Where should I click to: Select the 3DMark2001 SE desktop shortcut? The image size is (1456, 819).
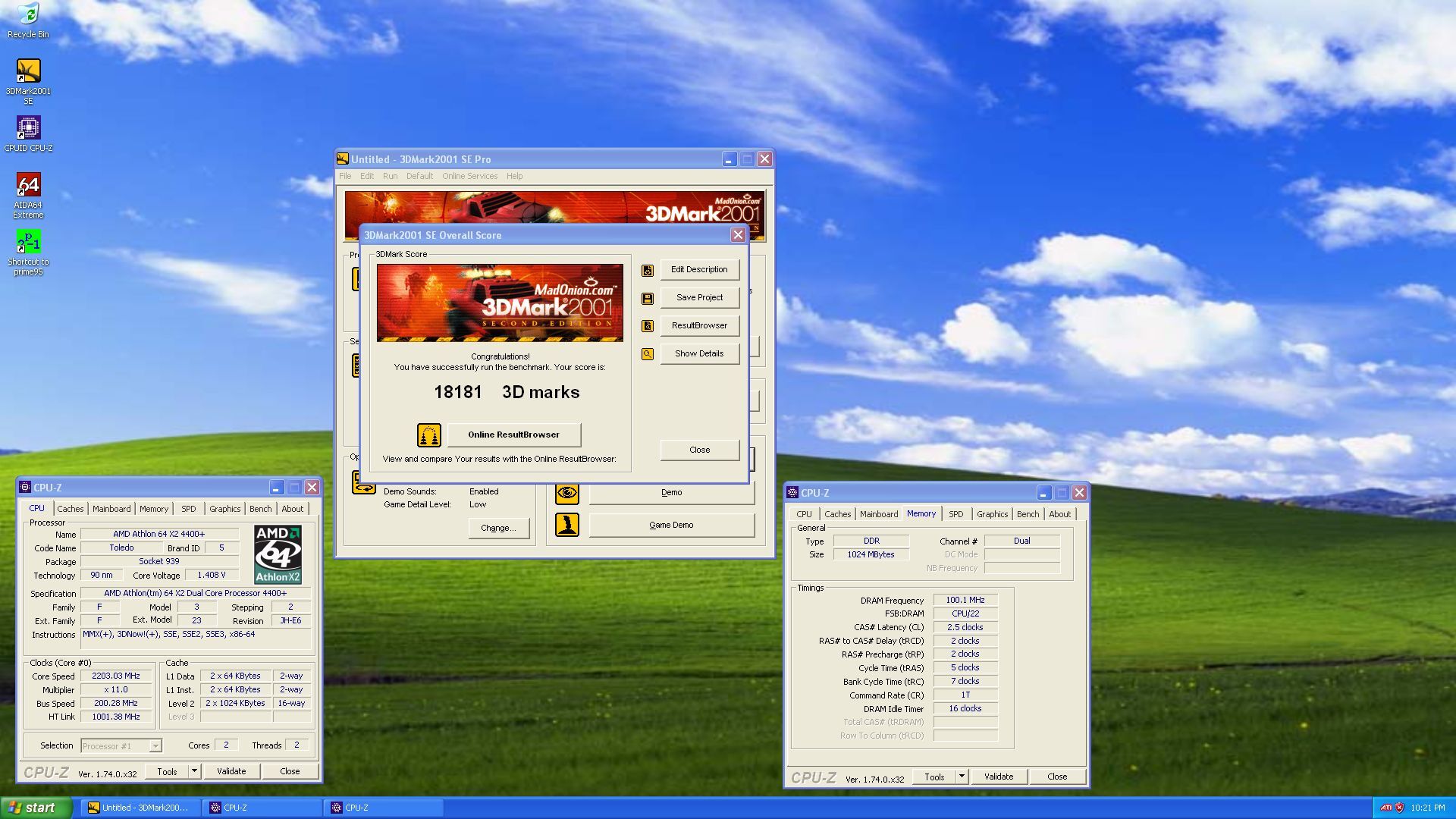click(28, 82)
